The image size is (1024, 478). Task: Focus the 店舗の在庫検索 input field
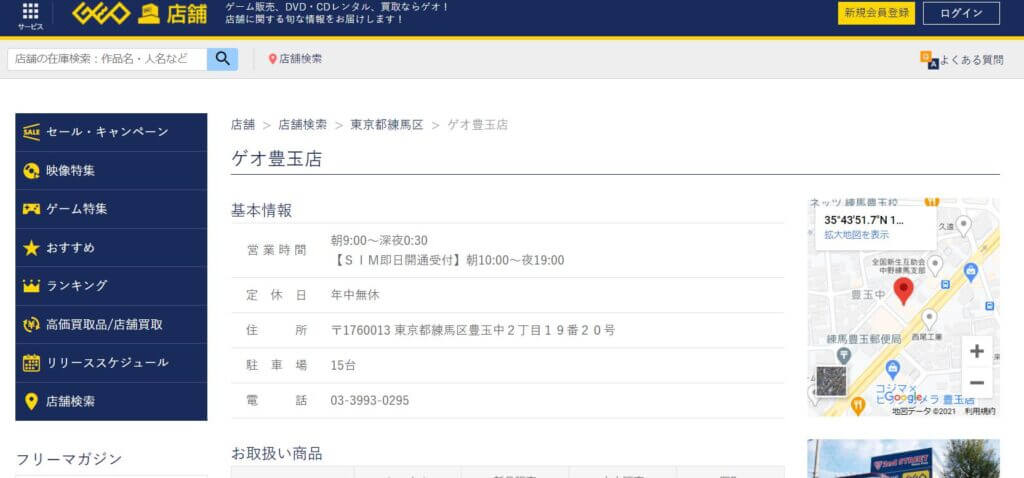tap(107, 59)
